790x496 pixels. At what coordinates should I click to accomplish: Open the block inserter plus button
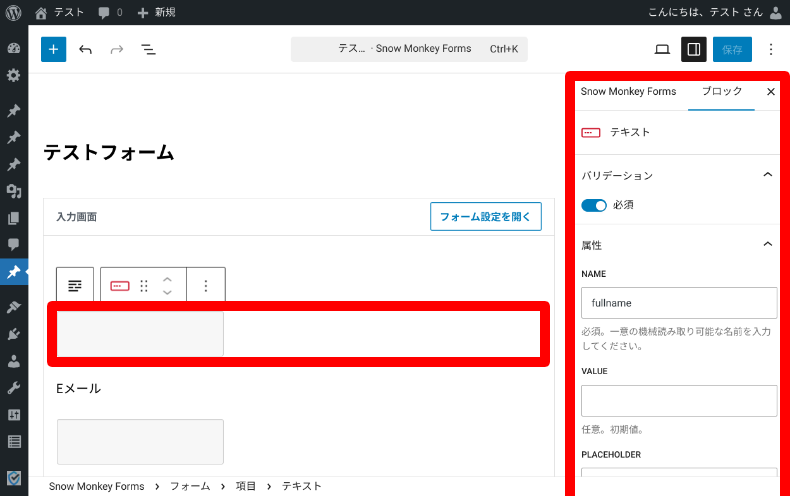coord(53,49)
